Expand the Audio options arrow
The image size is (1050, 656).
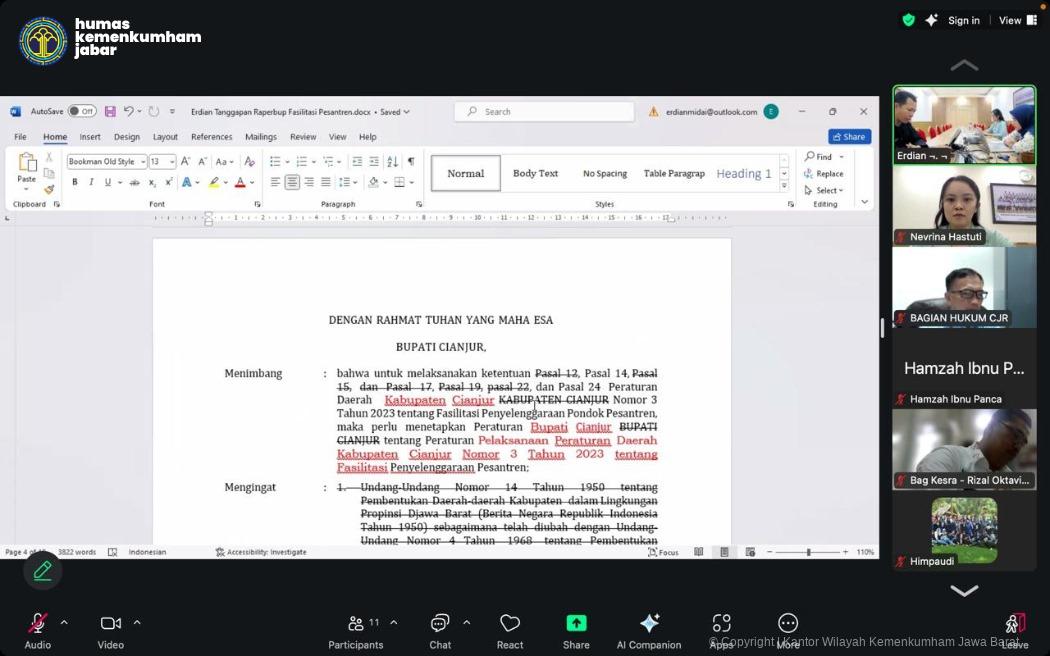pyautogui.click(x=64, y=623)
